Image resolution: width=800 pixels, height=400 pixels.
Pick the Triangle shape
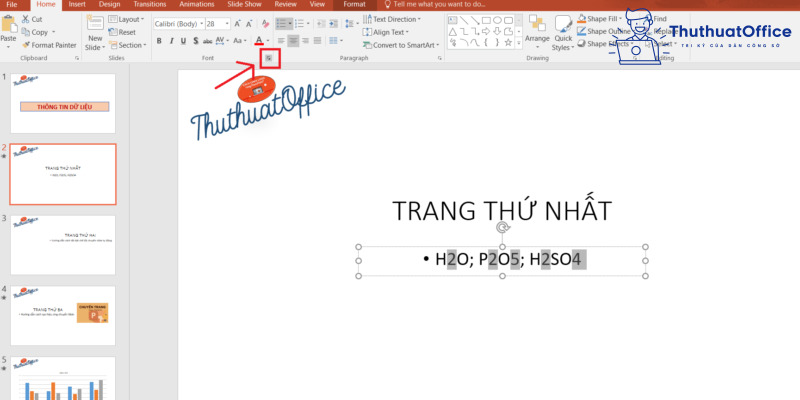click(453, 32)
